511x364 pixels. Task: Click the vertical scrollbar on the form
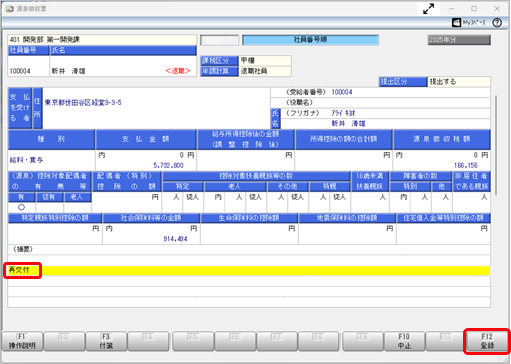click(496, 145)
